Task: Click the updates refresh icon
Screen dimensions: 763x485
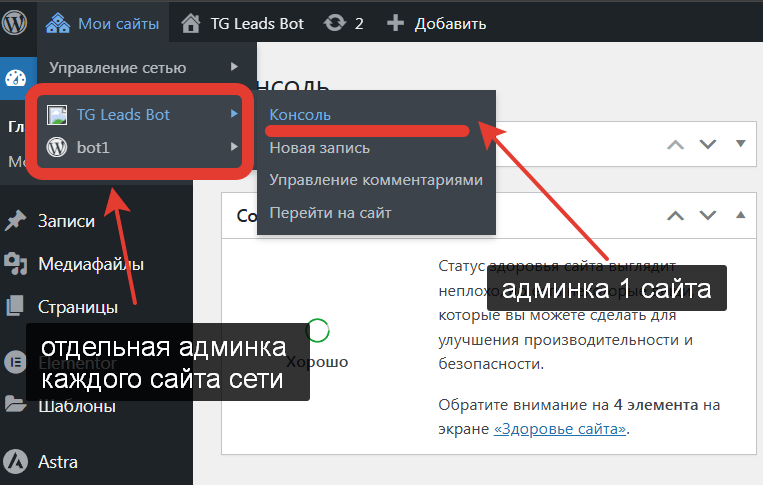Action: coord(335,23)
